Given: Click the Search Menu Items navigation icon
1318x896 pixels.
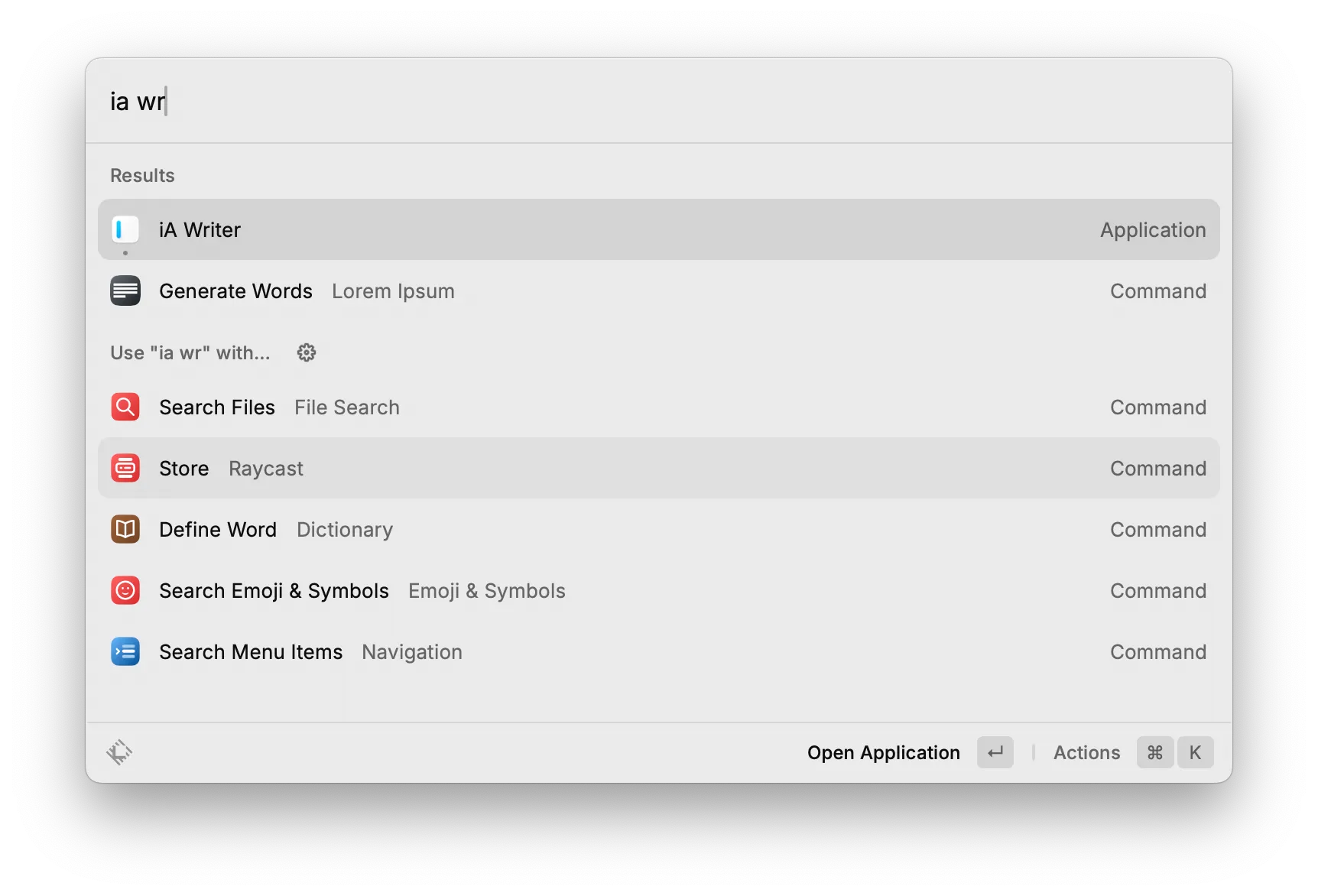Looking at the screenshot, I should (125, 651).
